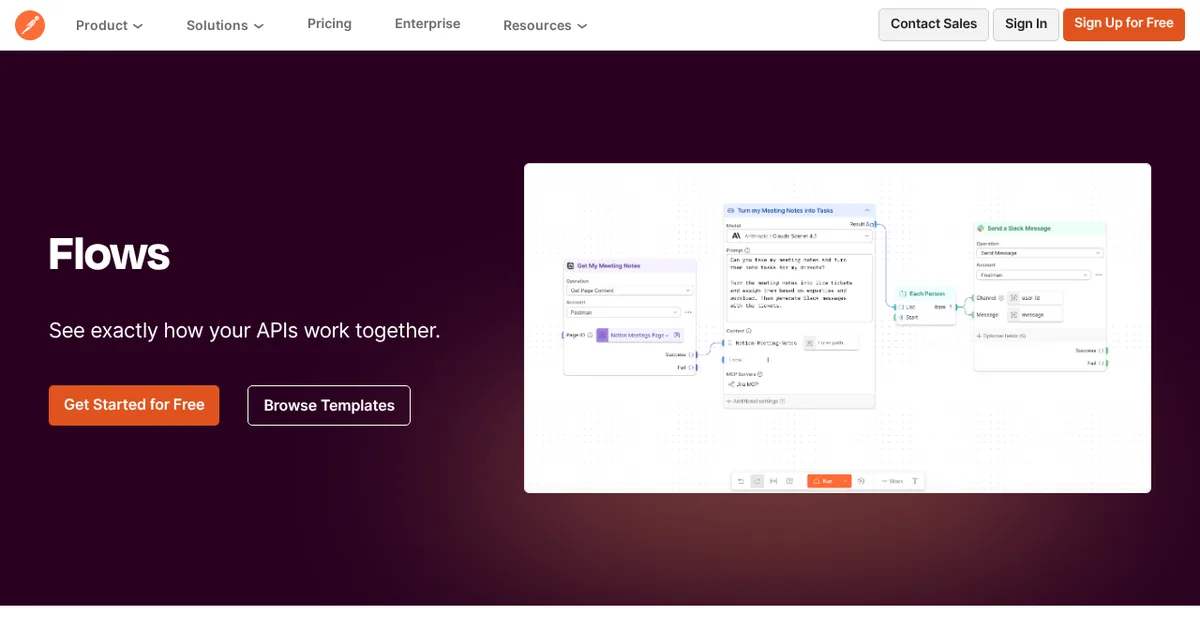Click the three-dot icon in Send a Slack Message
The height and width of the screenshot is (630, 1200).
[x=1098, y=275]
